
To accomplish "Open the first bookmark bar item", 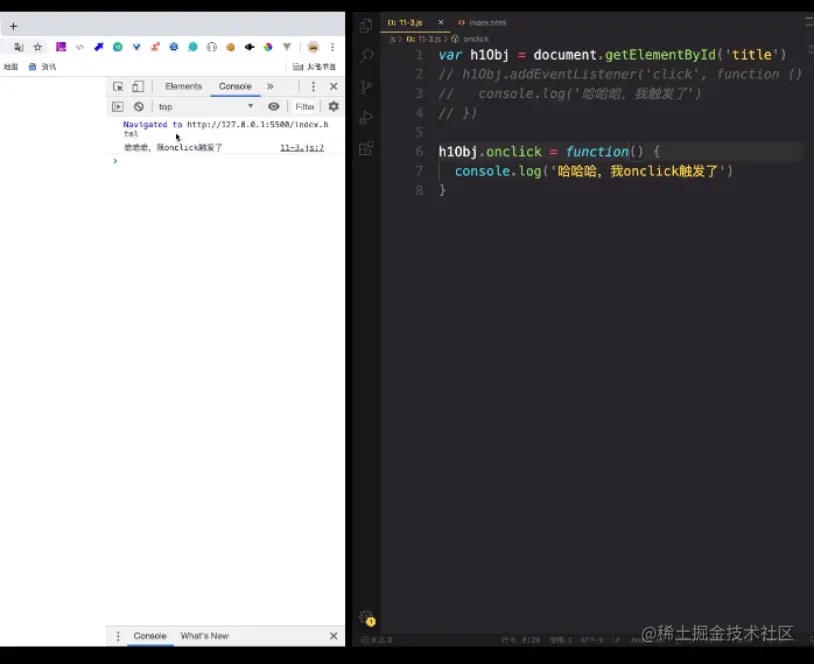I will coord(11,67).
